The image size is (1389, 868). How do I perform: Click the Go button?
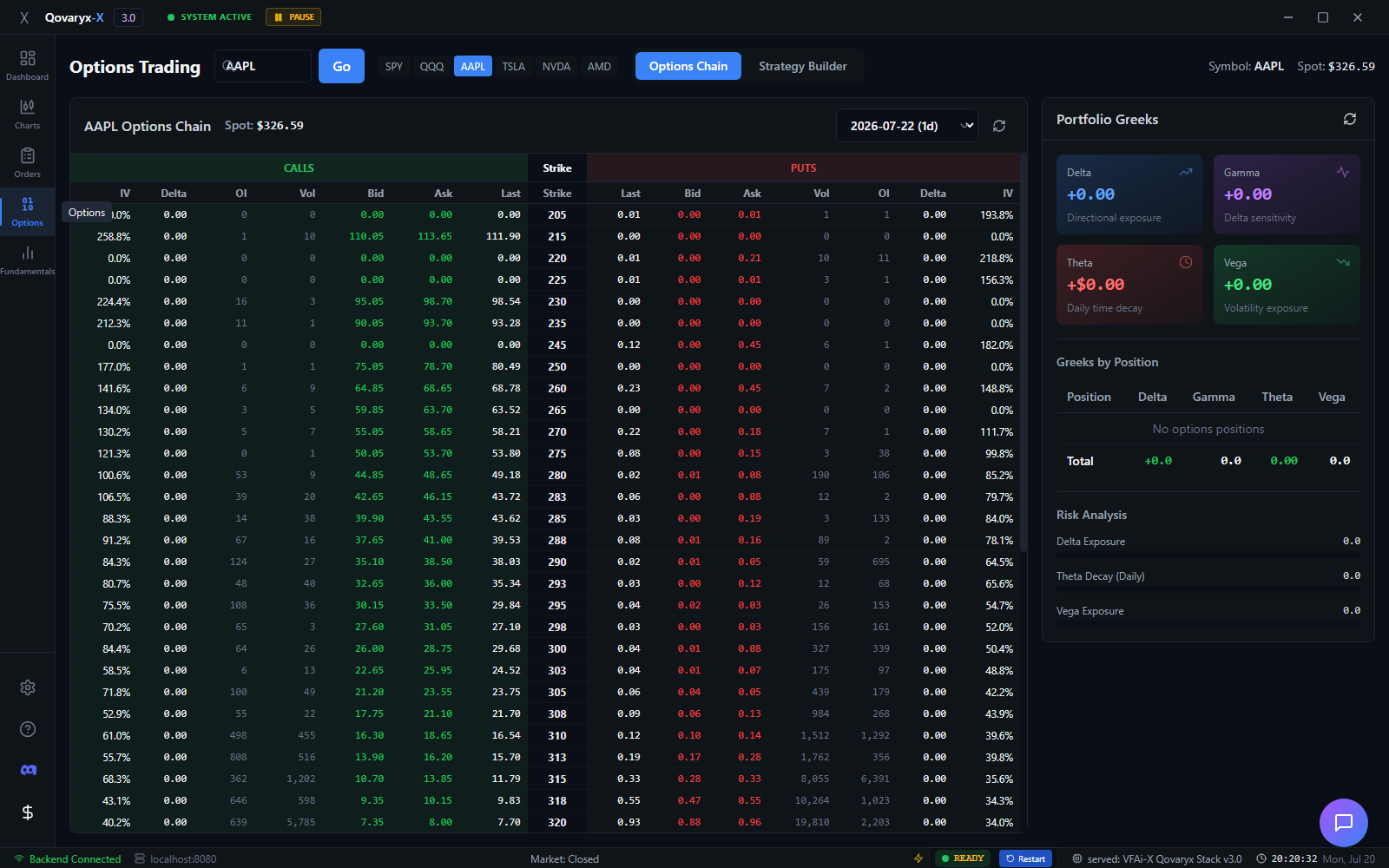tap(342, 66)
